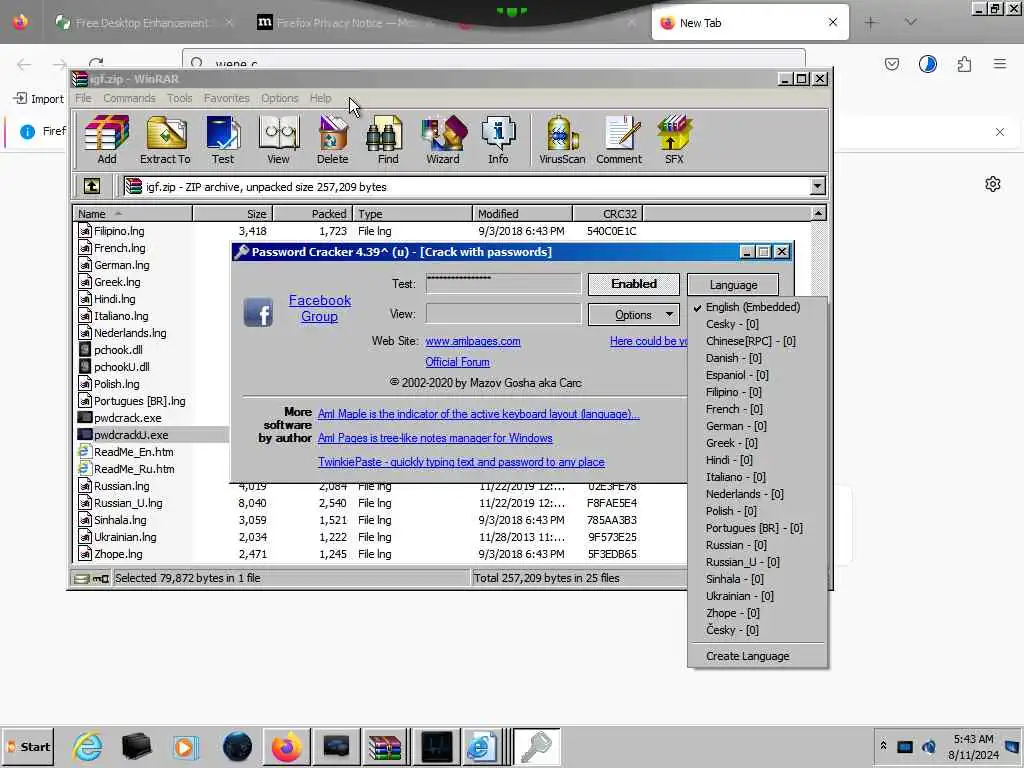Click the Extract To toolbar icon
Viewport: 1024px width, 768px height.
point(165,139)
